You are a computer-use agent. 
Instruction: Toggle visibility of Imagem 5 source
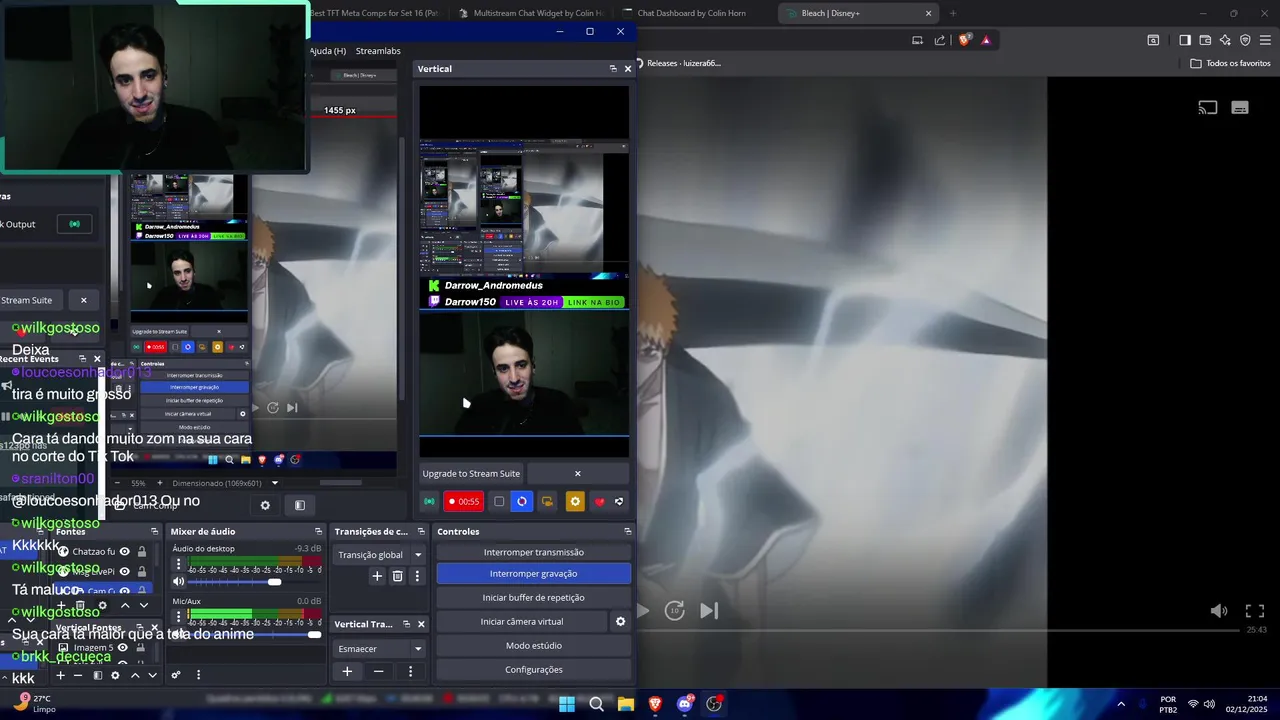(x=123, y=647)
